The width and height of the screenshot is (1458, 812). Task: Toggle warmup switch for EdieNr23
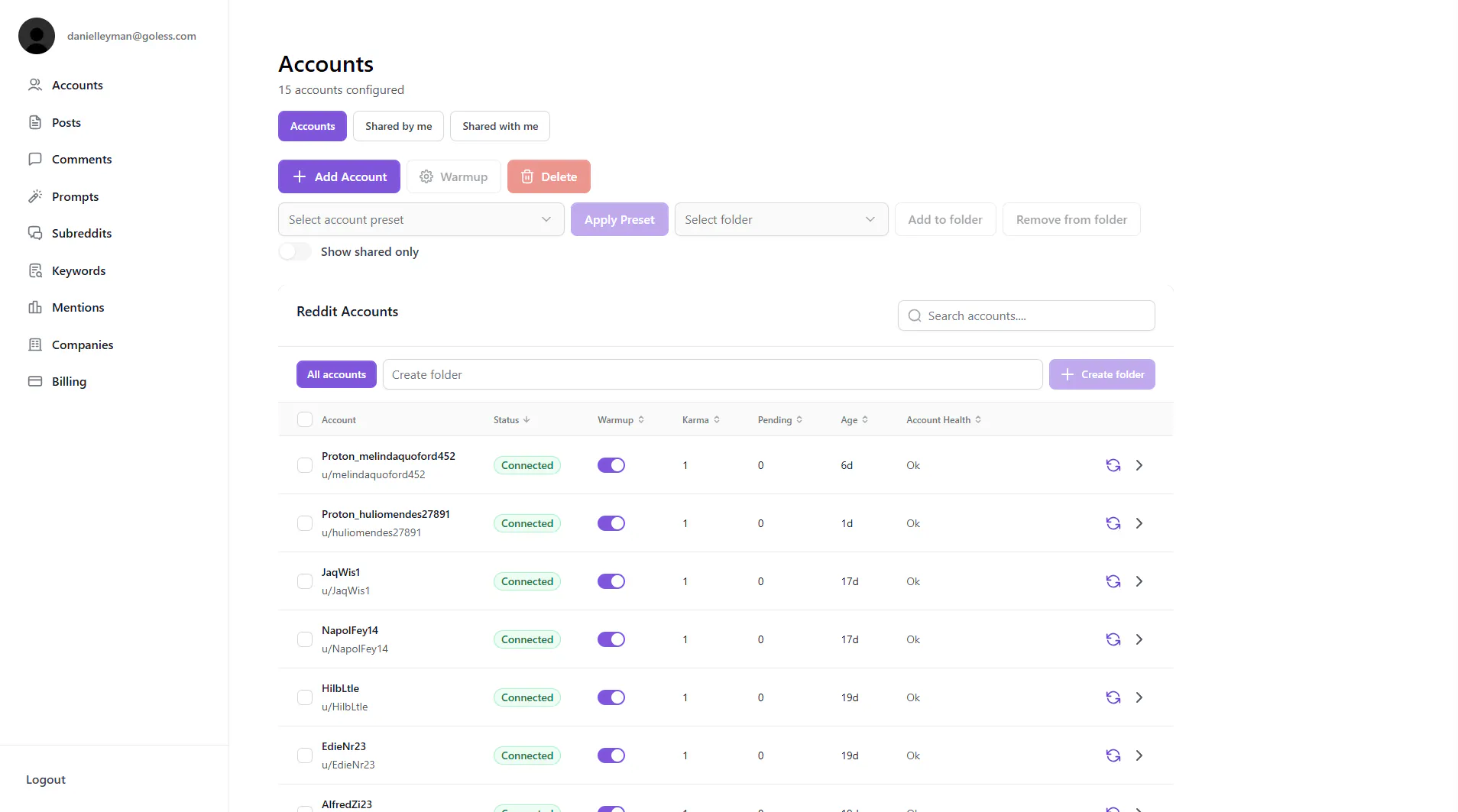tap(611, 755)
